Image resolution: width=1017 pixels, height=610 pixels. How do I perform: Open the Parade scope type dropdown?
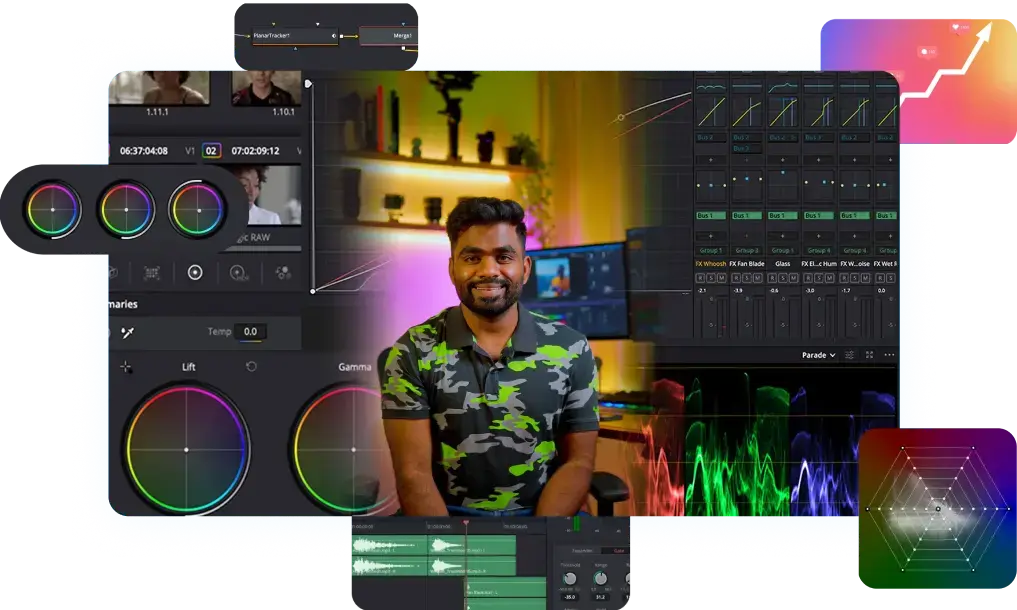pos(818,355)
